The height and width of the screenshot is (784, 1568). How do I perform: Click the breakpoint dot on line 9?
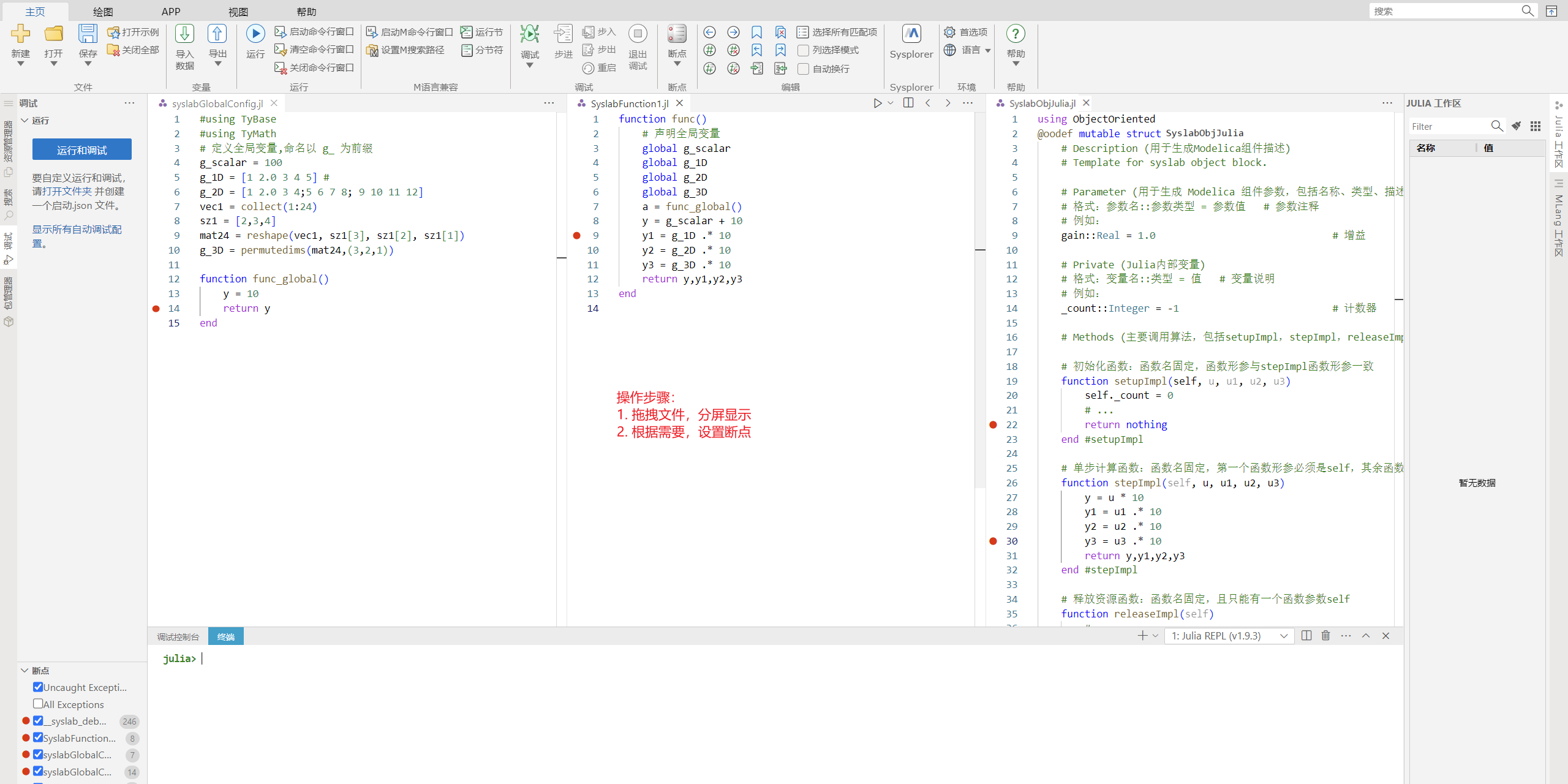pyautogui.click(x=576, y=235)
